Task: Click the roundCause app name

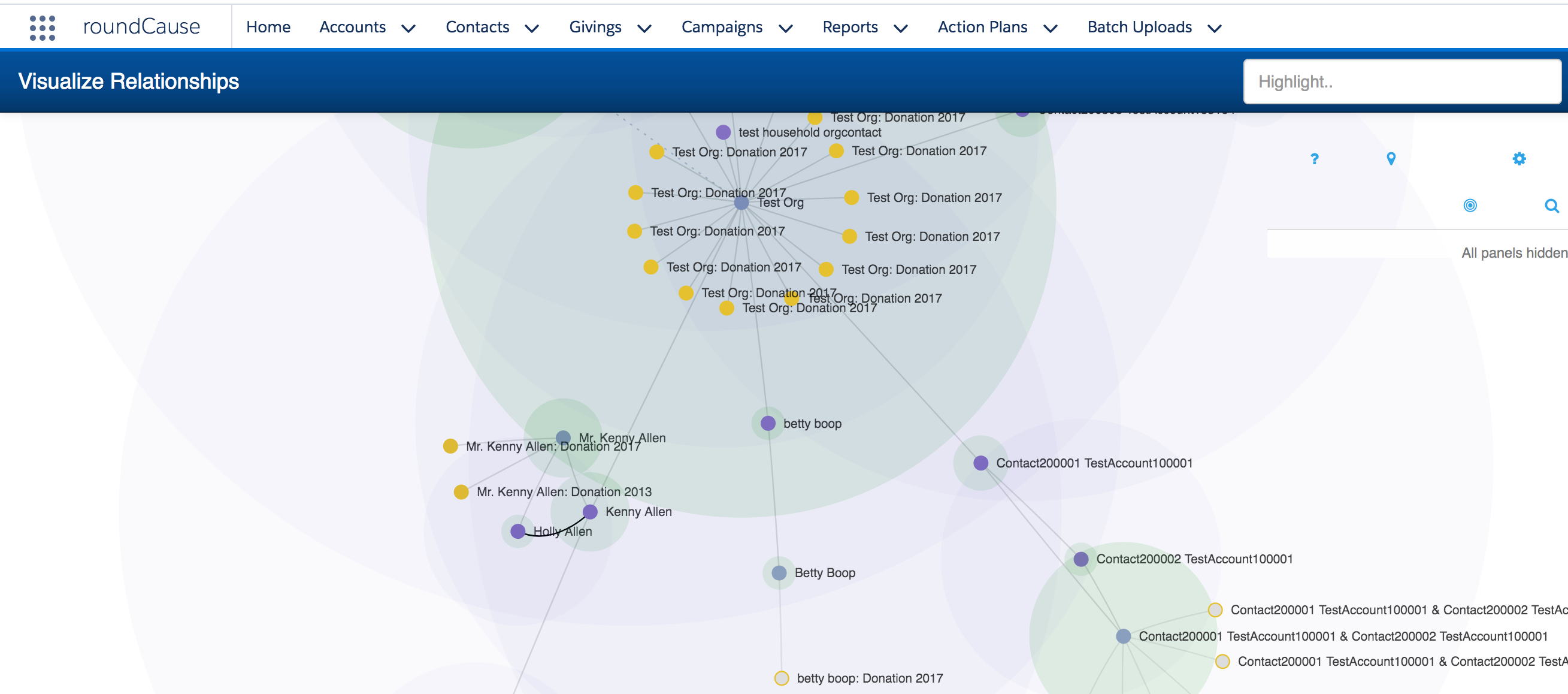Action: pos(141,26)
